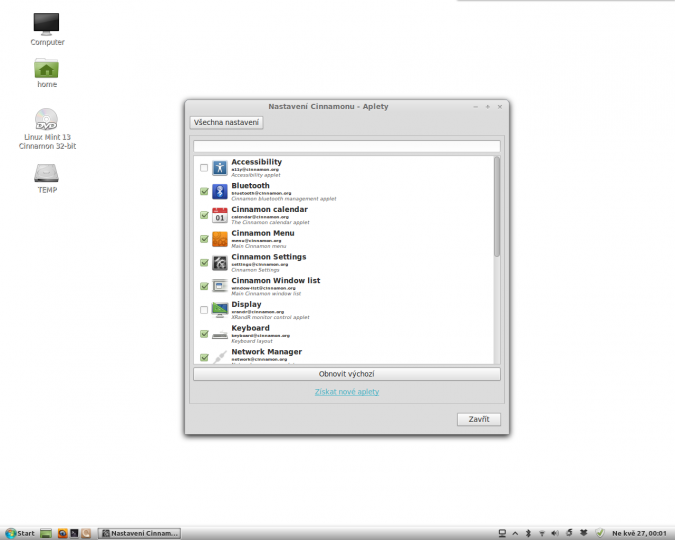
Task: Uncheck the Cinnamon Menu applet
Action: [x=204, y=239]
